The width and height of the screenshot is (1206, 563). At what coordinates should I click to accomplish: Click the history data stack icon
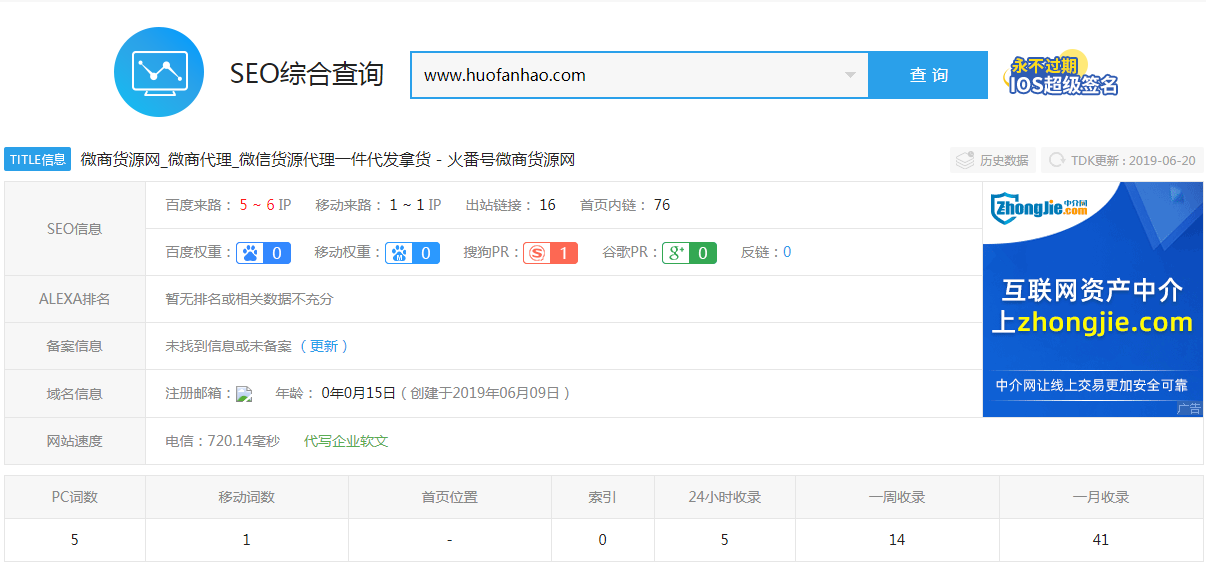pyautogui.click(x=965, y=160)
